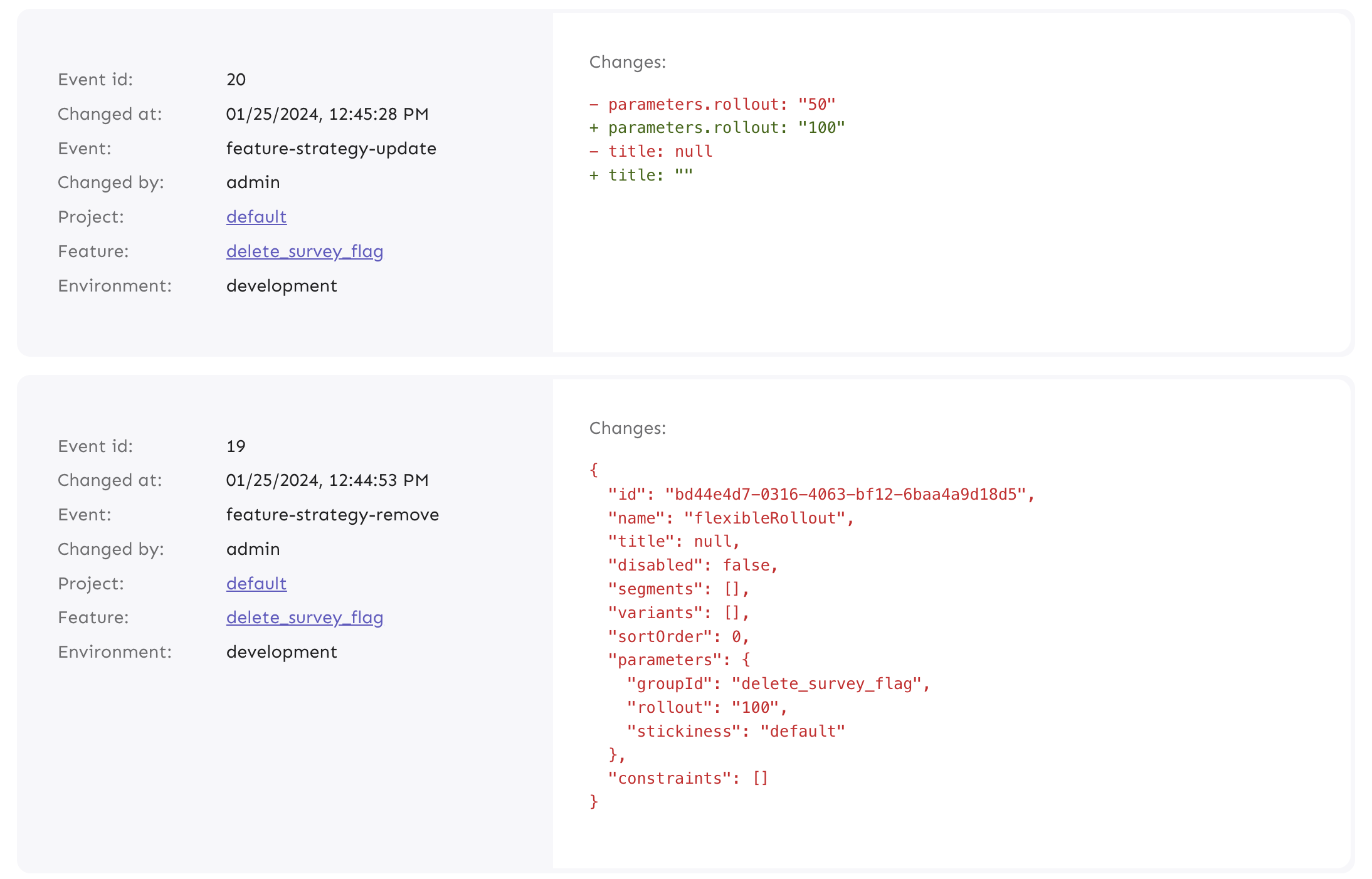Select the Event id value 20
The image size is (1372, 879).
tap(236, 79)
